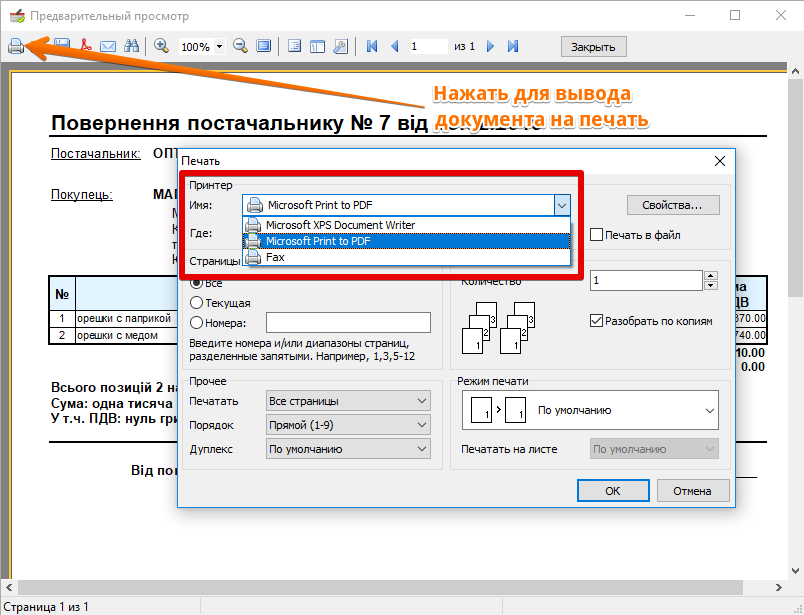Click the print icon in the preview toolbar
The width and height of the screenshot is (804, 615).
(x=16, y=46)
